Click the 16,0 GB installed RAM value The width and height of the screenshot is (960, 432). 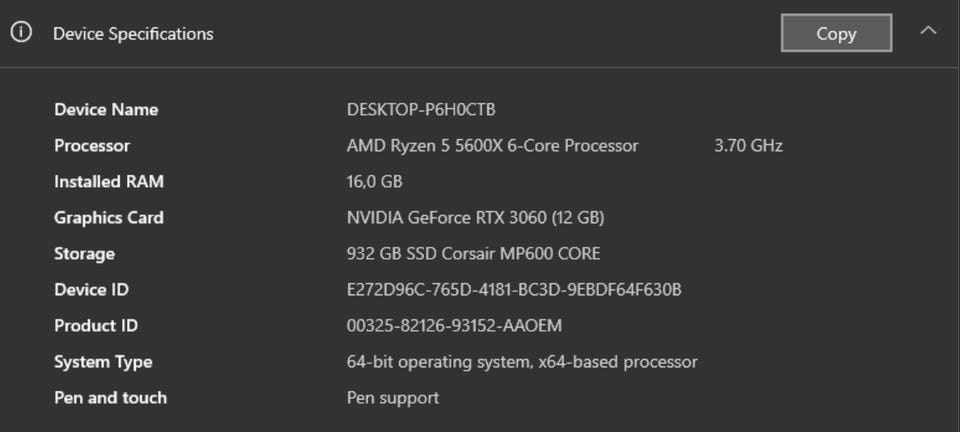click(x=374, y=182)
